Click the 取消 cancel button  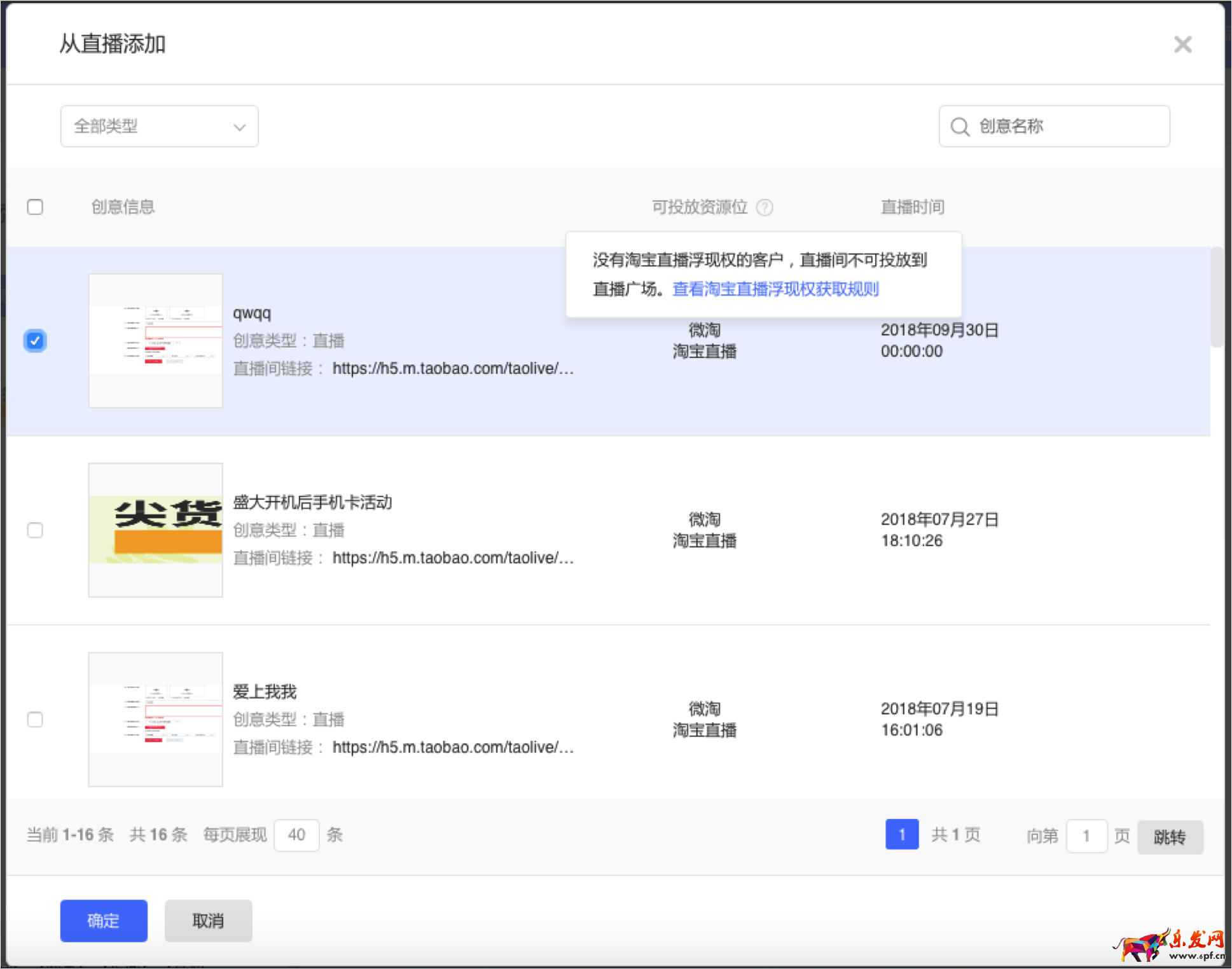pyautogui.click(x=208, y=920)
